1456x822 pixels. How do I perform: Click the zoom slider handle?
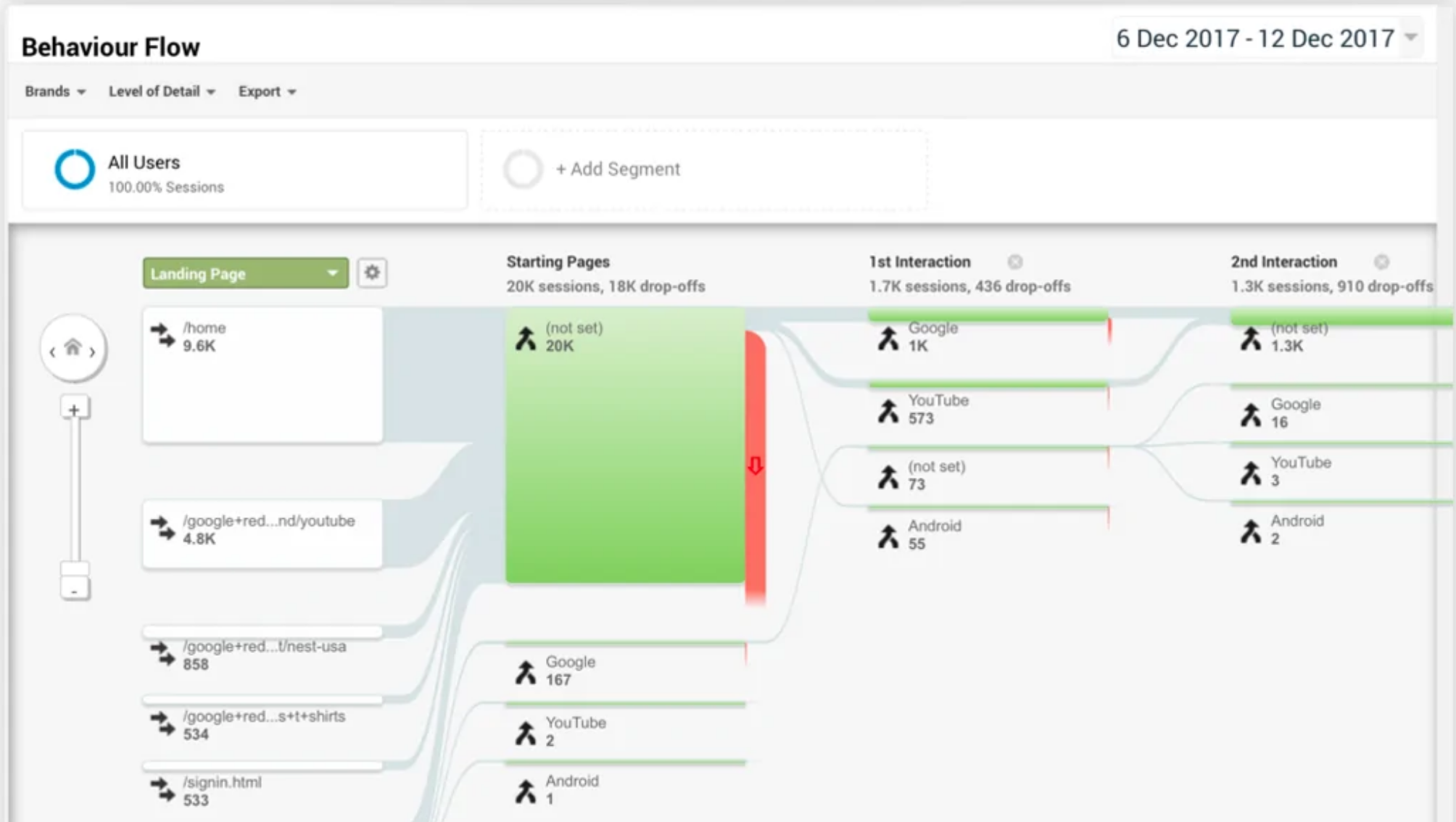click(x=75, y=568)
